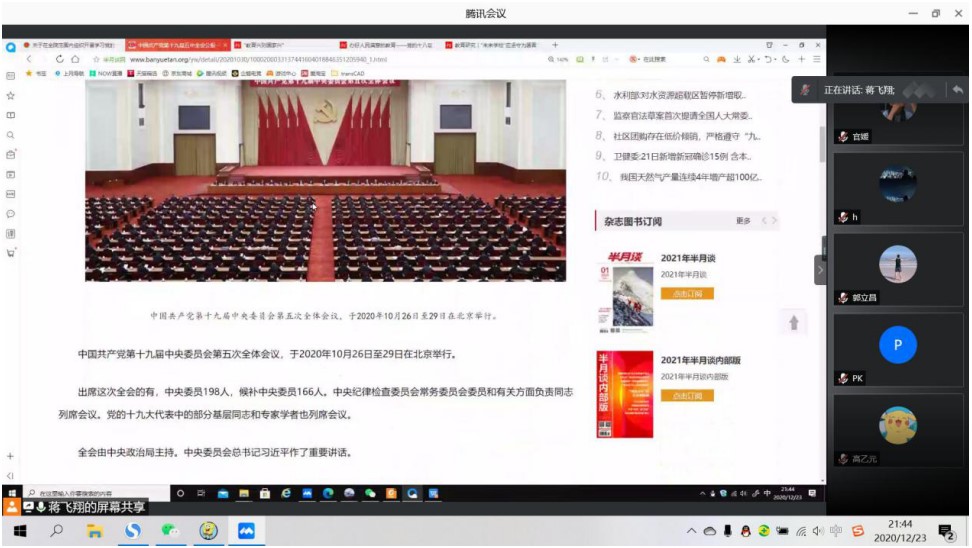Open Windows search from the outer taskbar
The width and height of the screenshot is (972, 548).
[56, 531]
